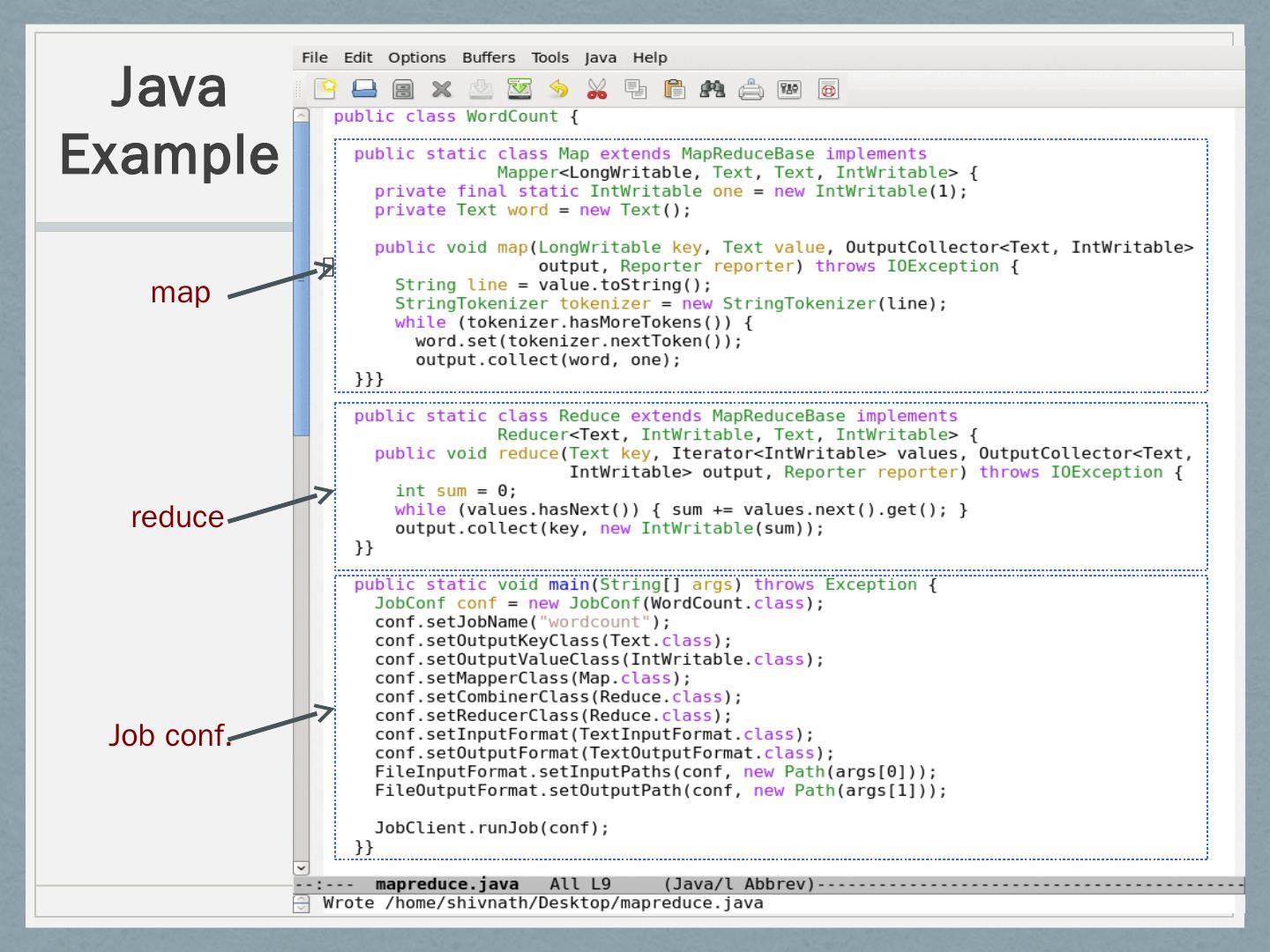1270x952 pixels.
Task: Paste from clipboard using toolbar icon
Action: 674,89
